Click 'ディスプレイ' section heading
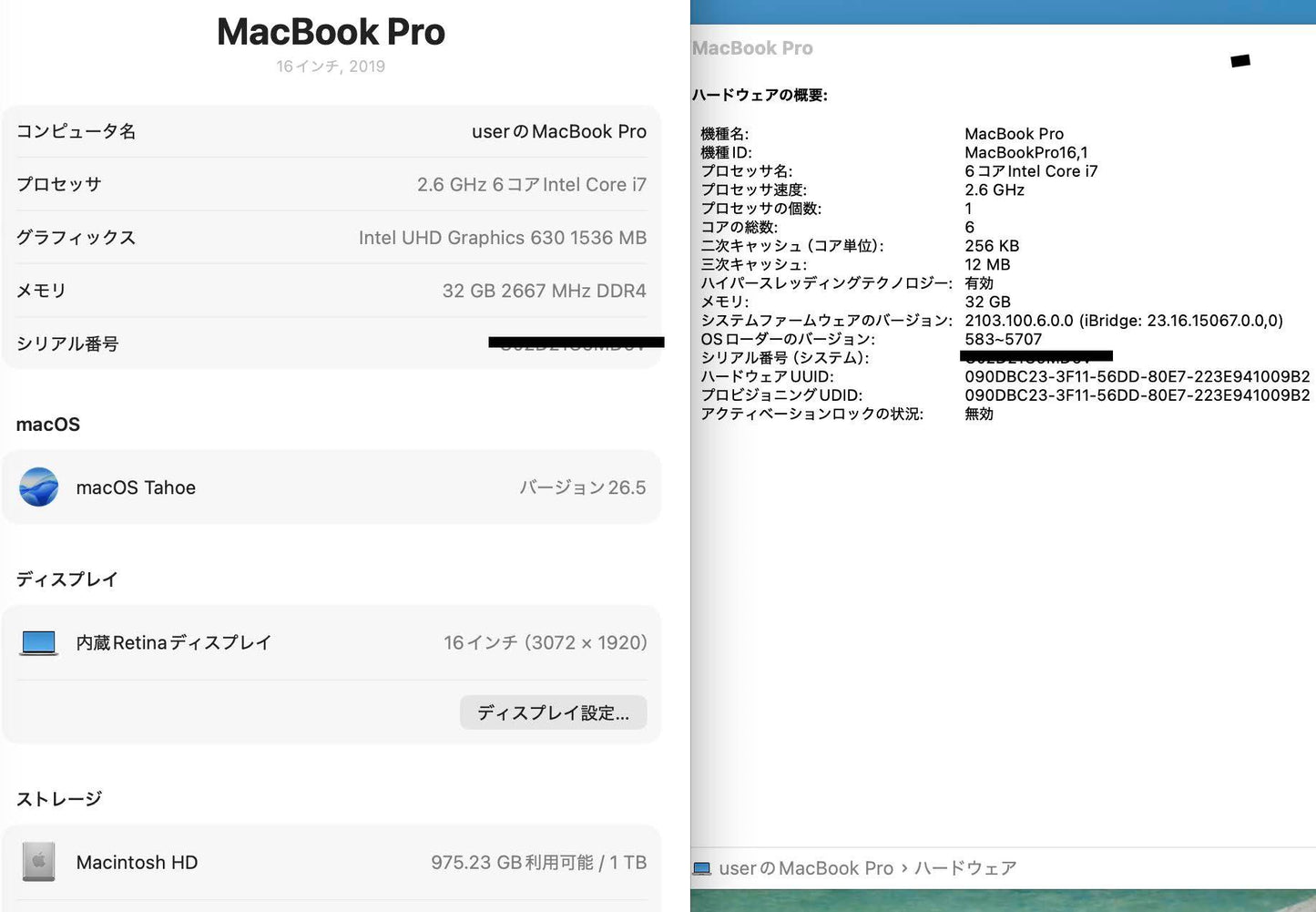This screenshot has height=912, width=1316. pyautogui.click(x=67, y=579)
